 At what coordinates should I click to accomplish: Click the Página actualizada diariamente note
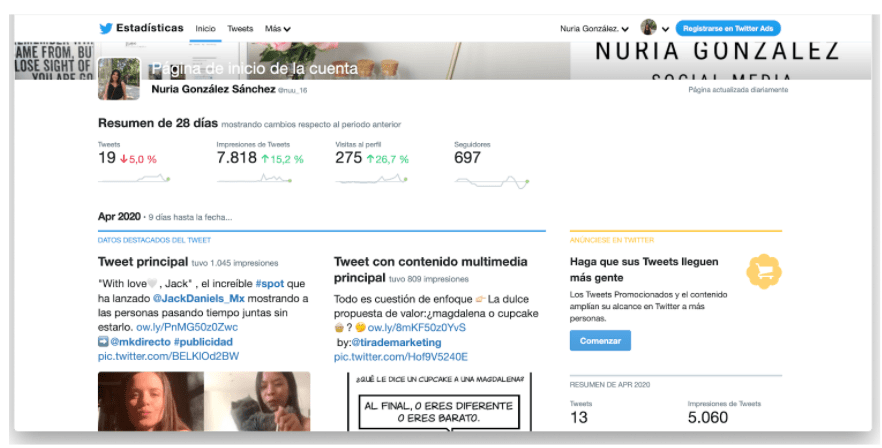(x=738, y=89)
